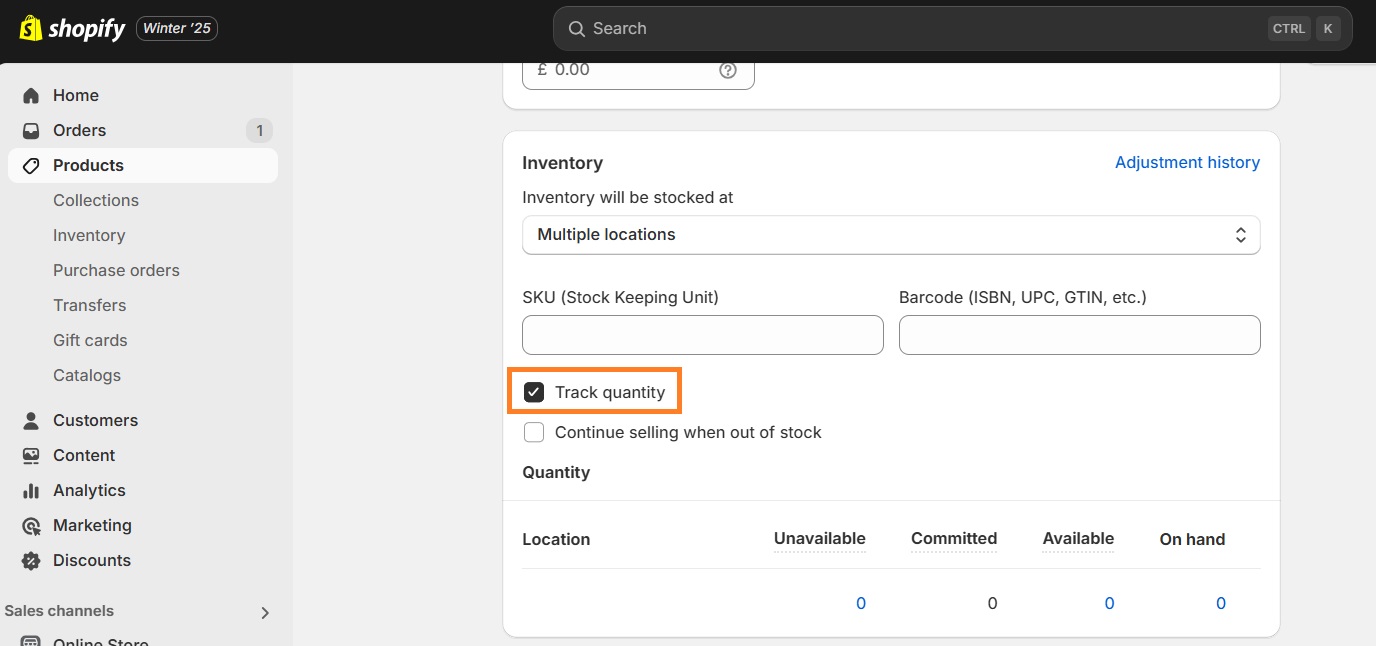
Task: Click the Home icon in the sidebar
Action: pos(31,95)
